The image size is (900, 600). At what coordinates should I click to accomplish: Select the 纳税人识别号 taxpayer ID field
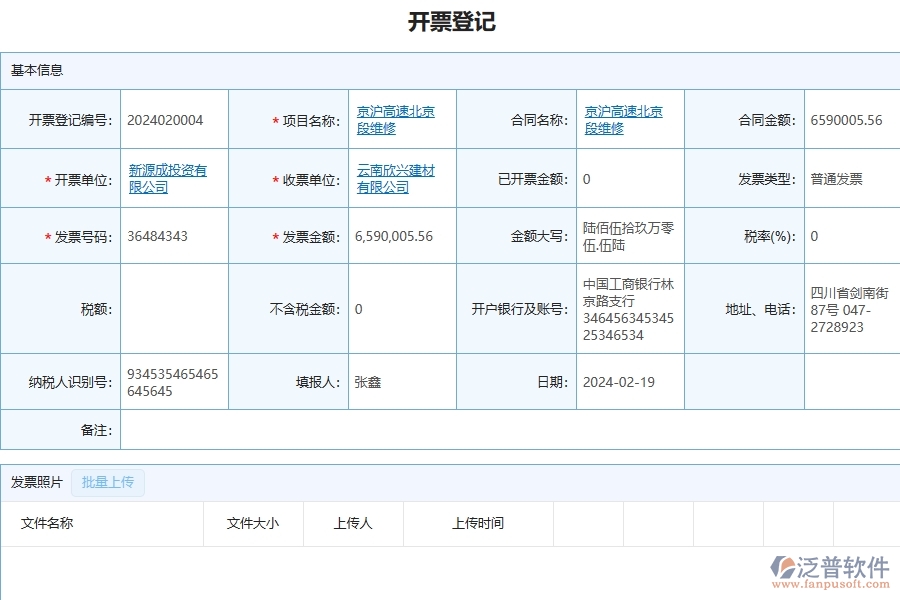click(172, 381)
